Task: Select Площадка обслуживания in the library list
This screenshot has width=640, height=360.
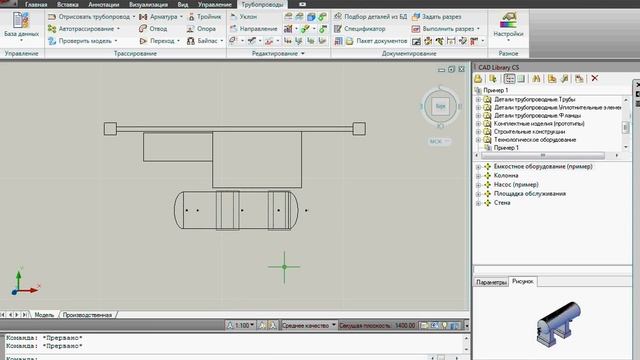Action: 530,193
